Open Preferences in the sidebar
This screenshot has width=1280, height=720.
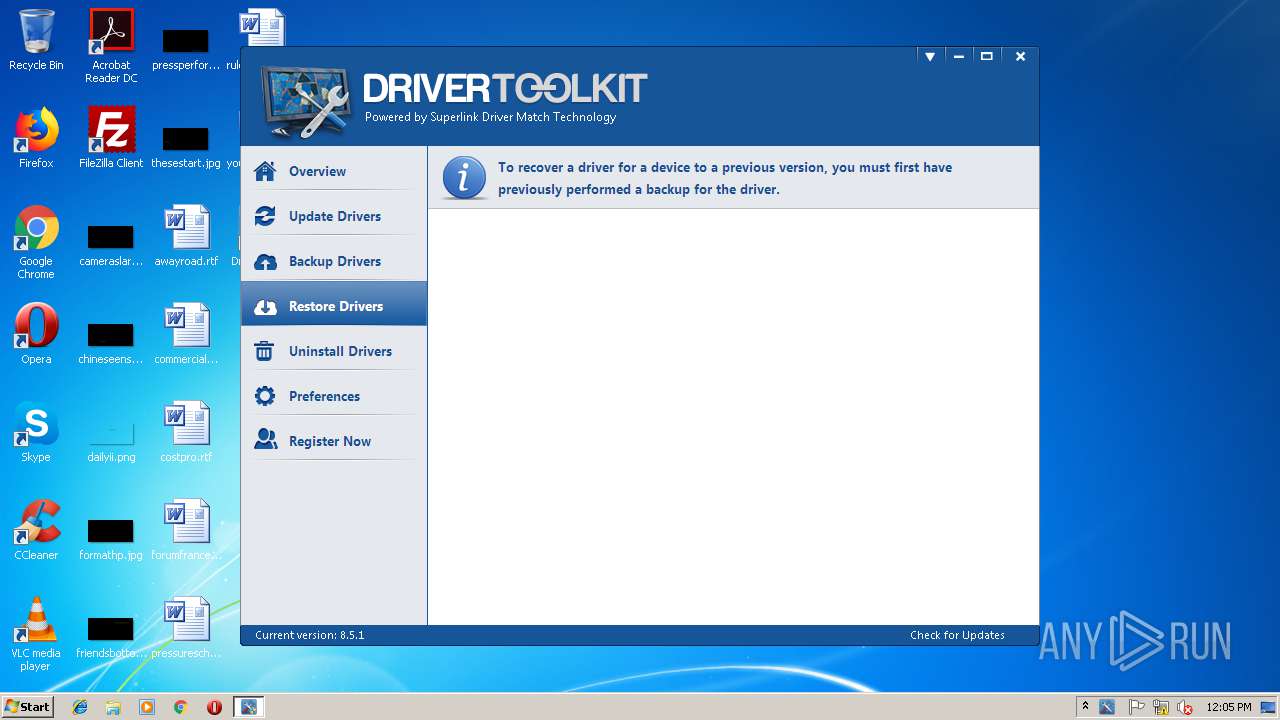(333, 396)
